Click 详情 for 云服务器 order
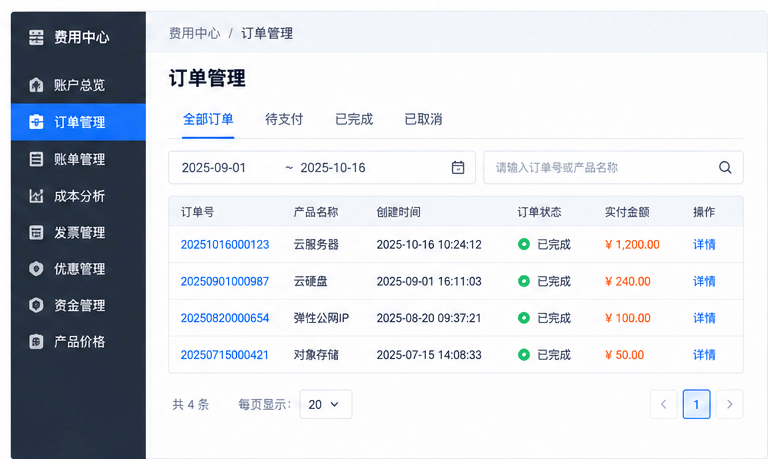Screen dimensions: 768x459 (x=704, y=244)
